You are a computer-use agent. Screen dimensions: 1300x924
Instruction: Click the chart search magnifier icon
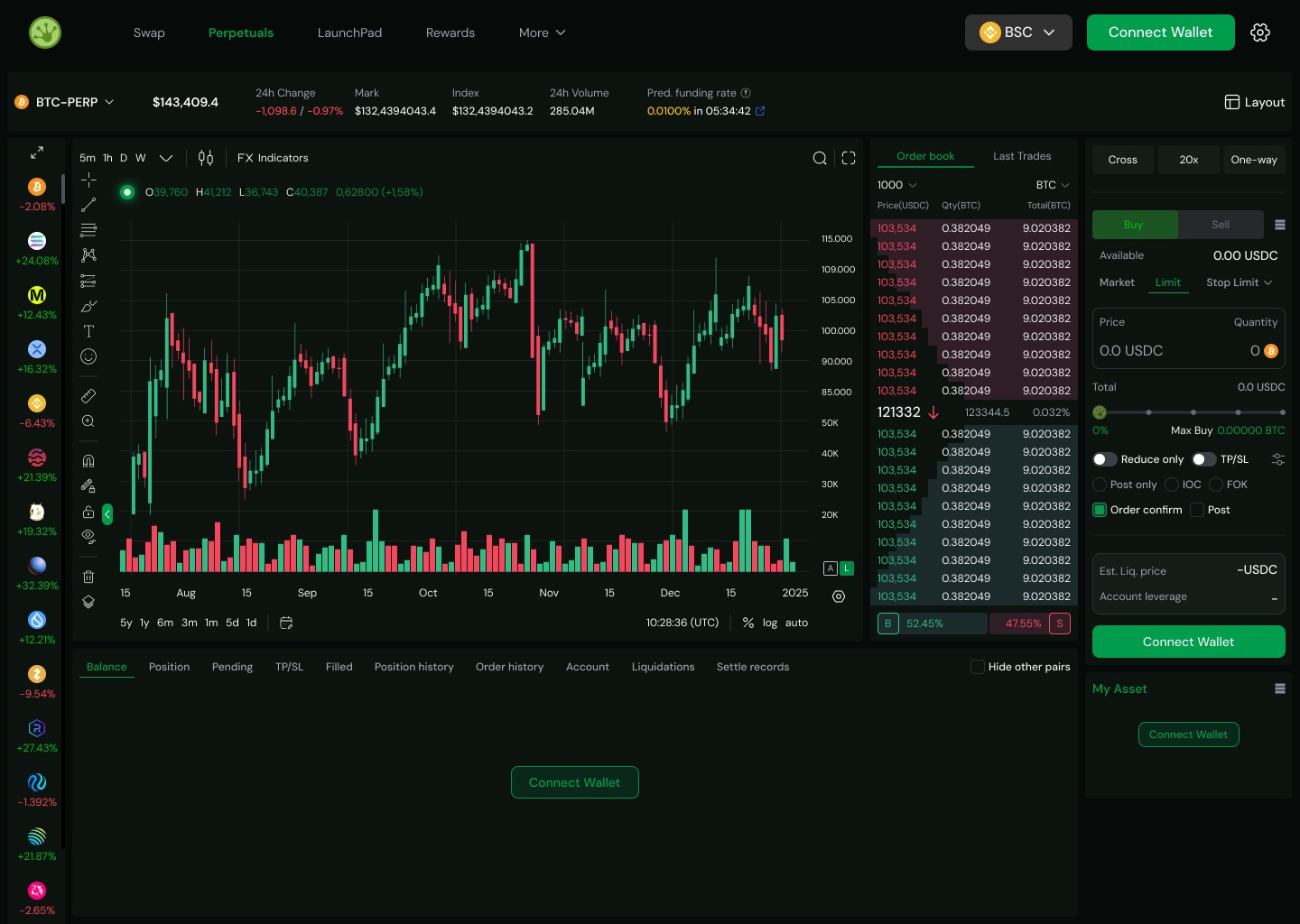pyautogui.click(x=820, y=158)
